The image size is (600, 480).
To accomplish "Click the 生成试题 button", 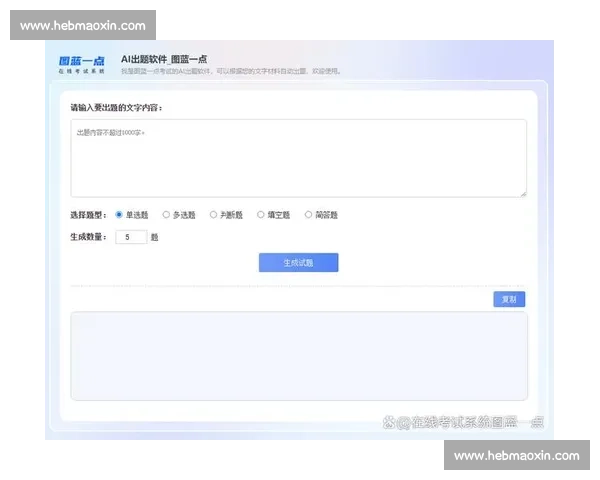I will tap(298, 263).
